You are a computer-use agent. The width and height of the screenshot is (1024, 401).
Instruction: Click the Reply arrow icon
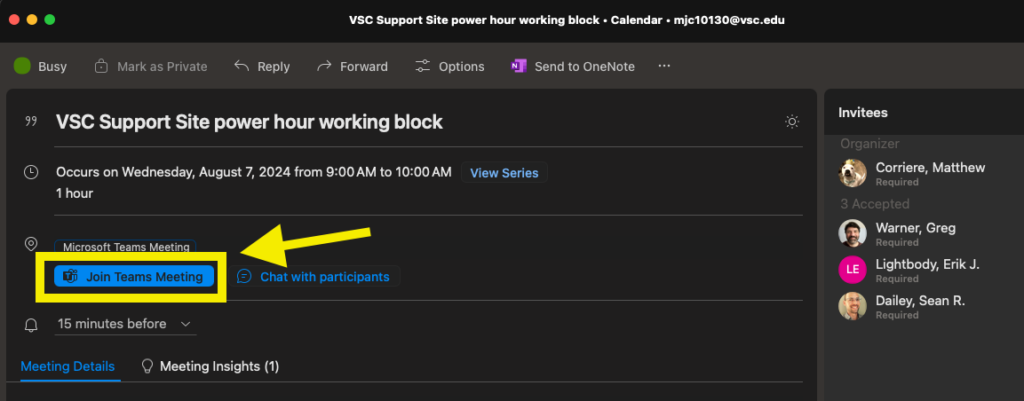click(241, 66)
